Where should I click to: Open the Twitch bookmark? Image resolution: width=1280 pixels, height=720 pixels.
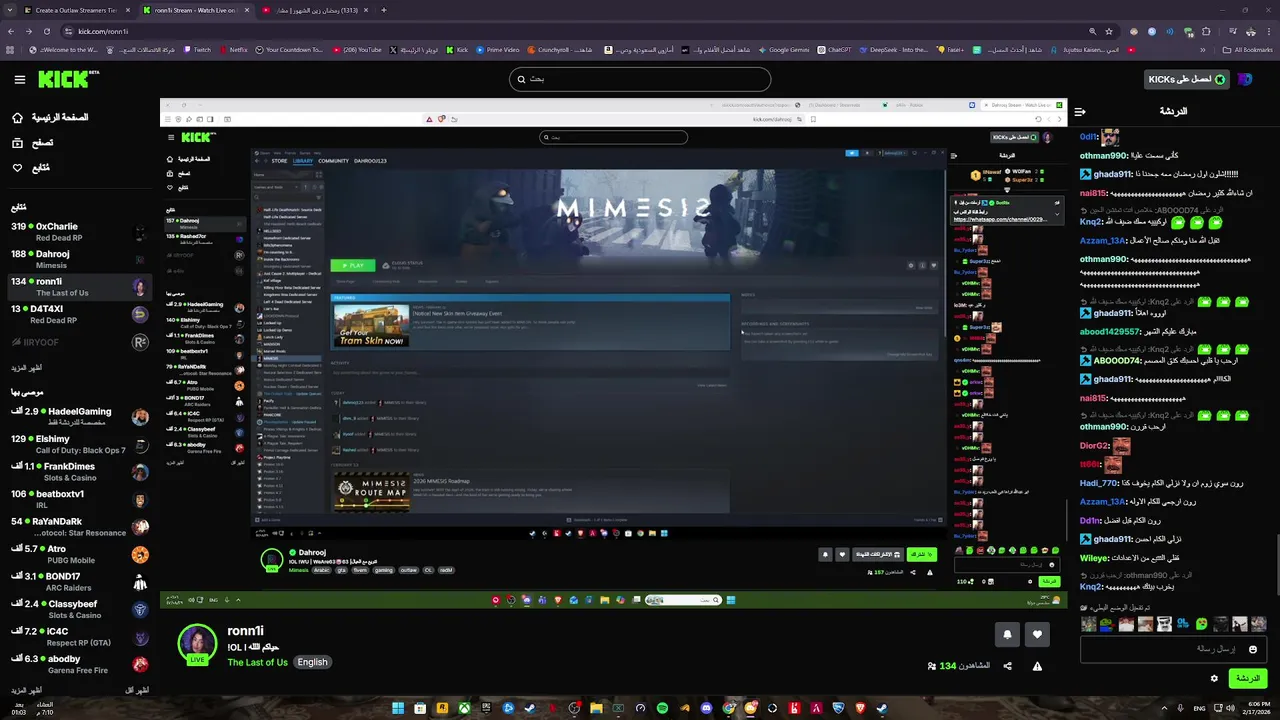196,49
